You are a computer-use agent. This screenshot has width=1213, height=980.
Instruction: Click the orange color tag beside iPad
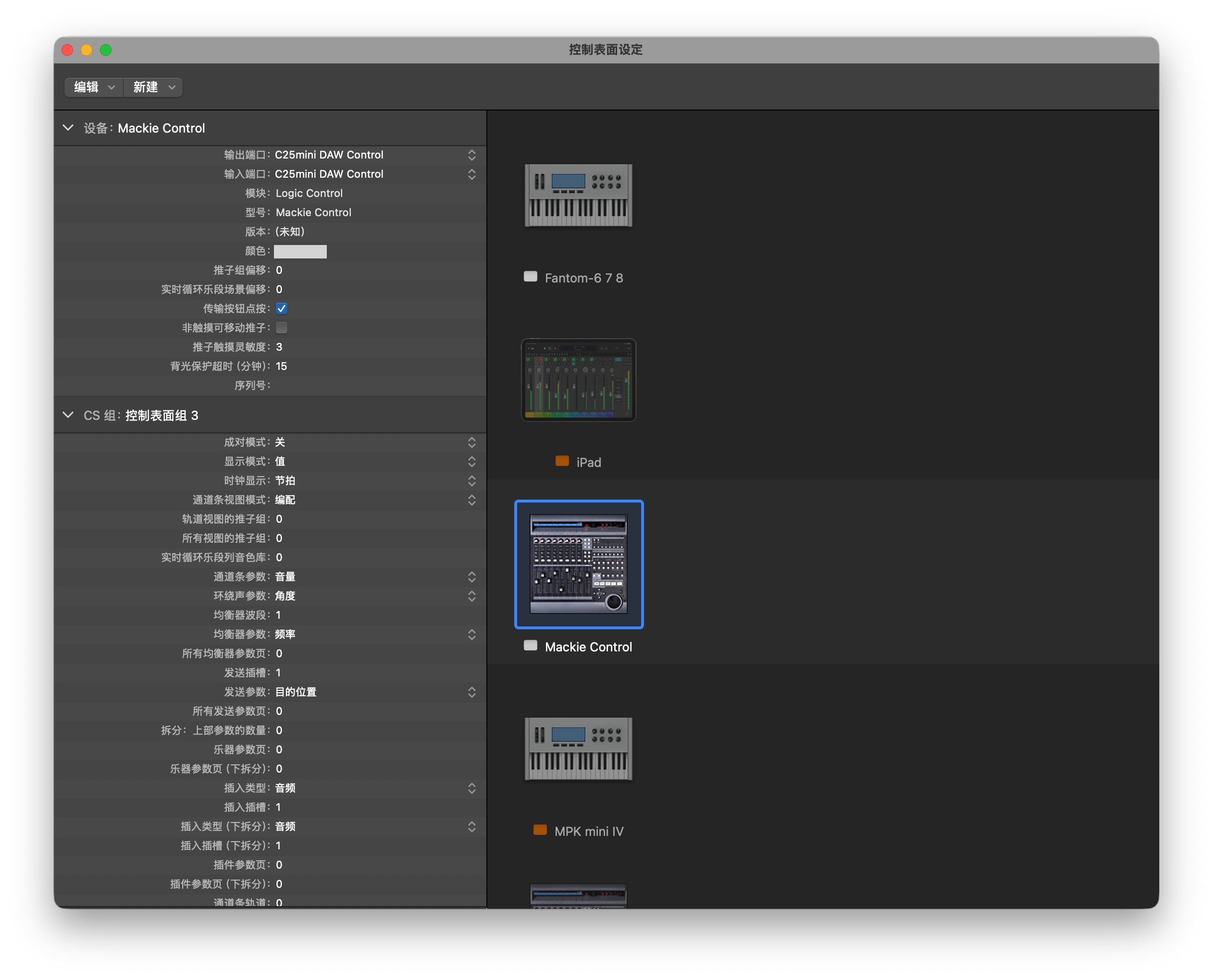(562, 461)
